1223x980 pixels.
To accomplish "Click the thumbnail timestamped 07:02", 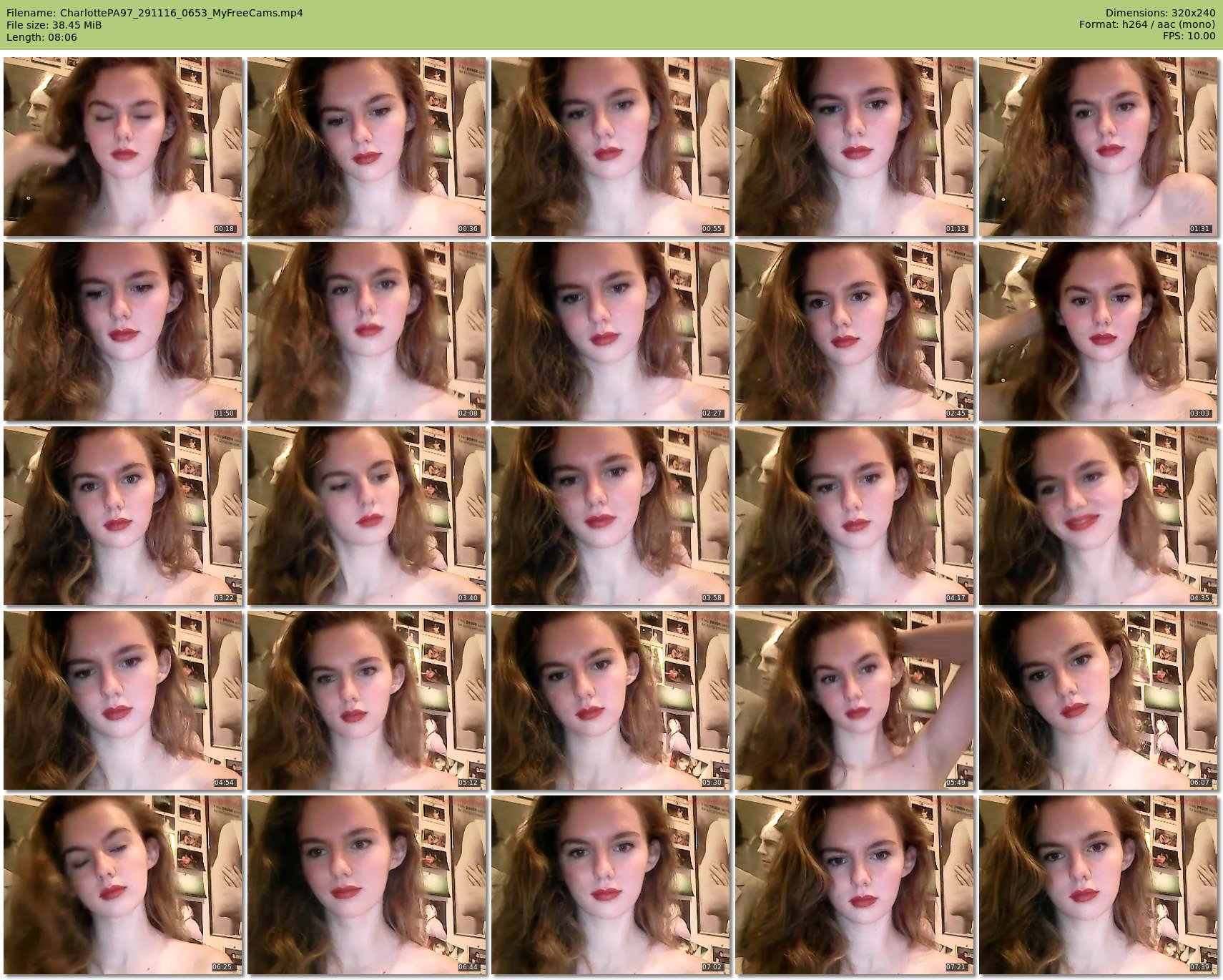I will pyautogui.click(x=610, y=885).
